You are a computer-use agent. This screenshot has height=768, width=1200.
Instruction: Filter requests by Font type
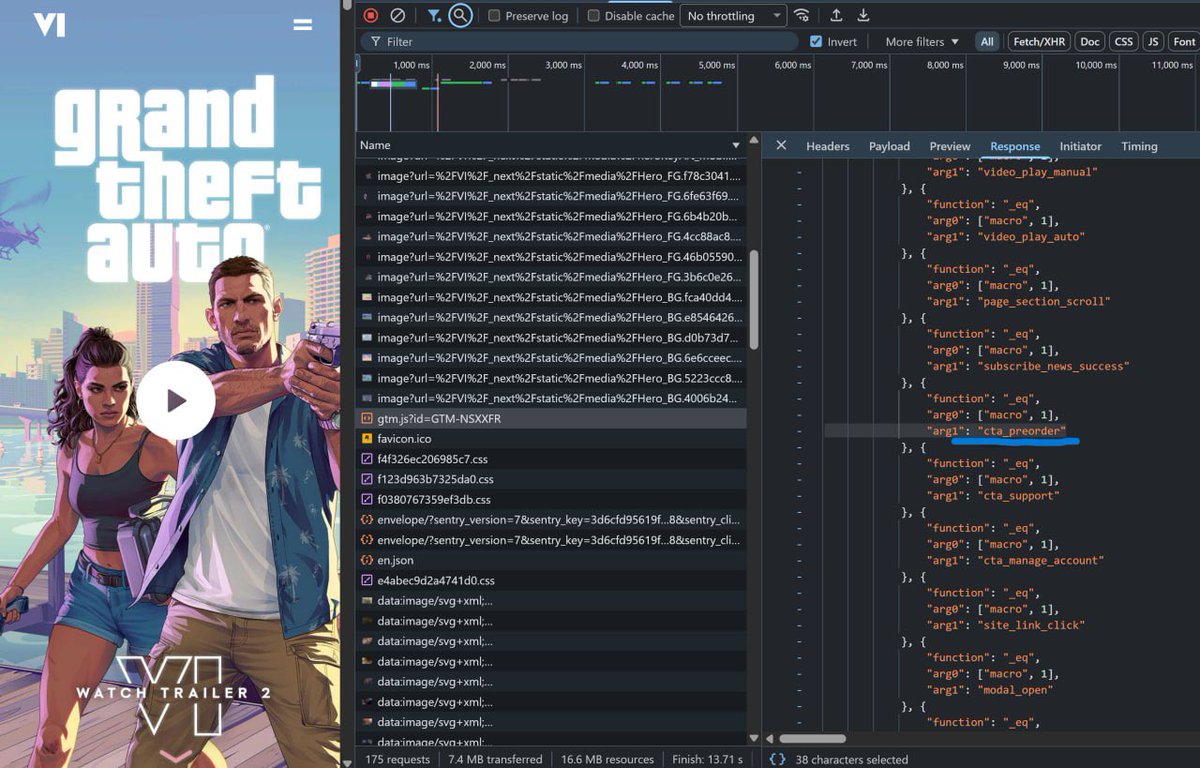[x=1184, y=42]
